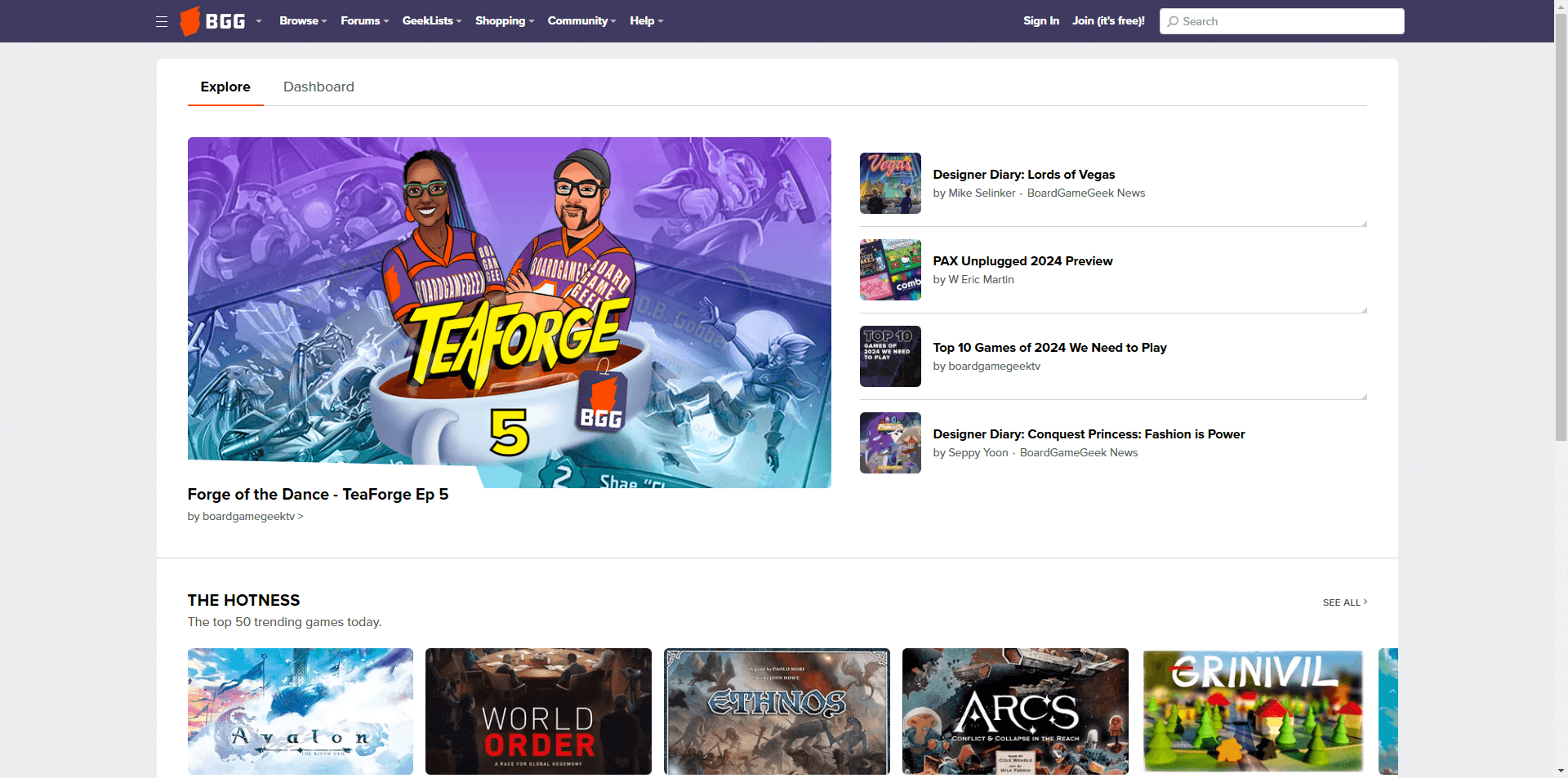Click Join (it's free)! link
The image size is (1568, 778).
click(1108, 21)
